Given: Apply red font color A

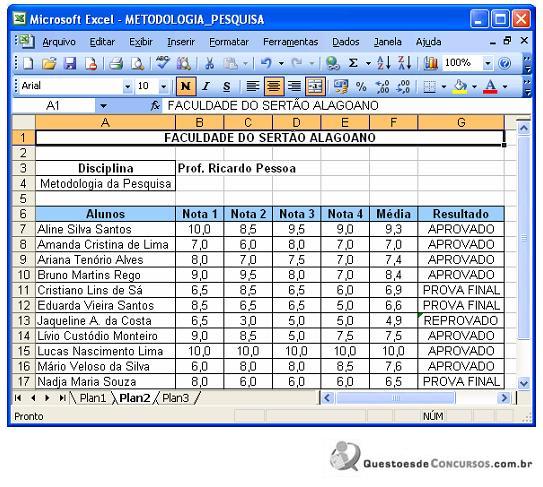Looking at the screenshot, I should (x=490, y=86).
